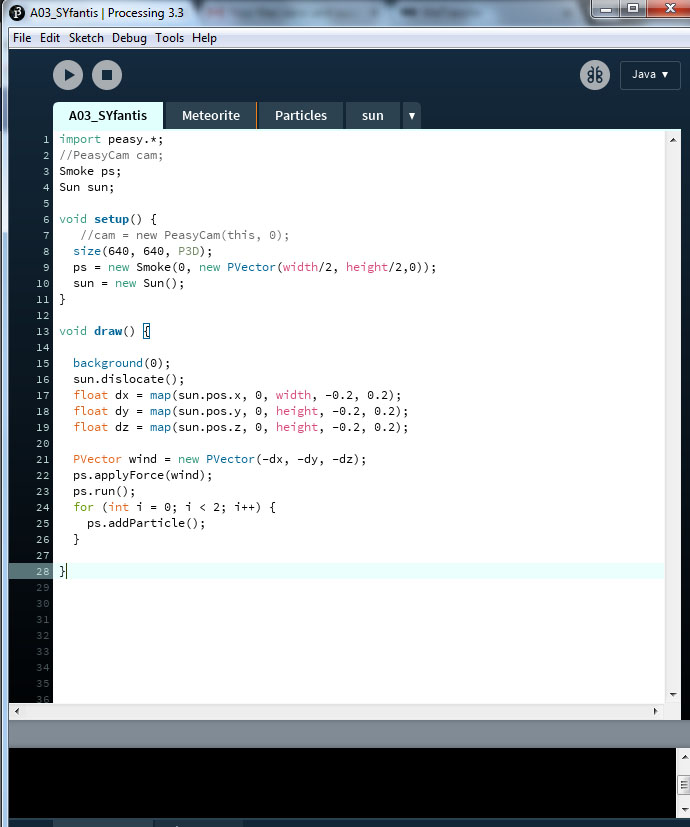The height and width of the screenshot is (827, 690).
Task: Place cursor on line 22 ps.applyForce(wind)
Action: pos(142,475)
